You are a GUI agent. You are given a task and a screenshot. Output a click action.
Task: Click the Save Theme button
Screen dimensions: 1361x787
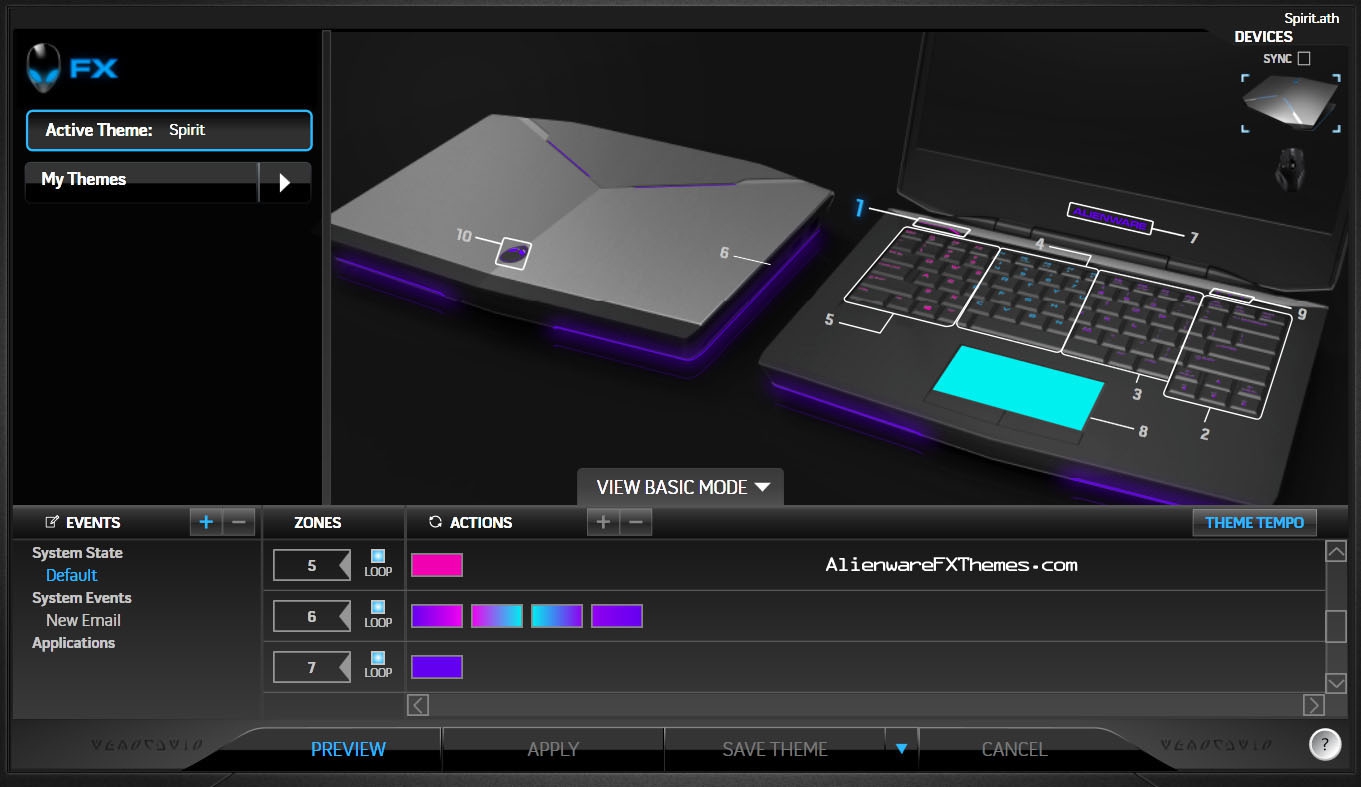[775, 749]
